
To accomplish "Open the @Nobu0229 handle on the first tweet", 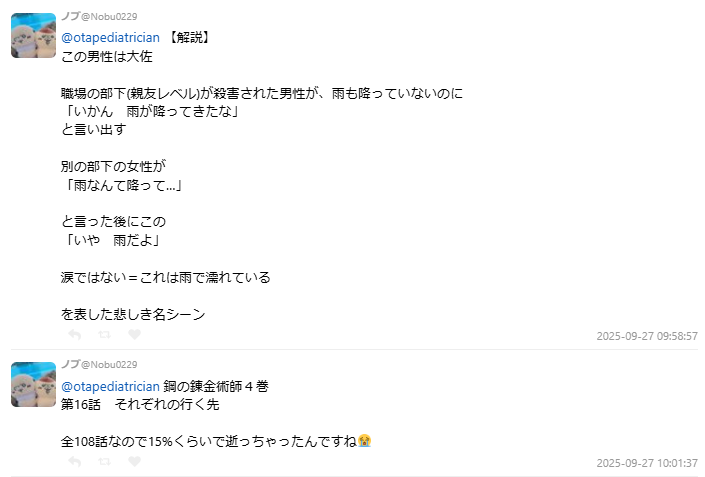I will 109,16.
